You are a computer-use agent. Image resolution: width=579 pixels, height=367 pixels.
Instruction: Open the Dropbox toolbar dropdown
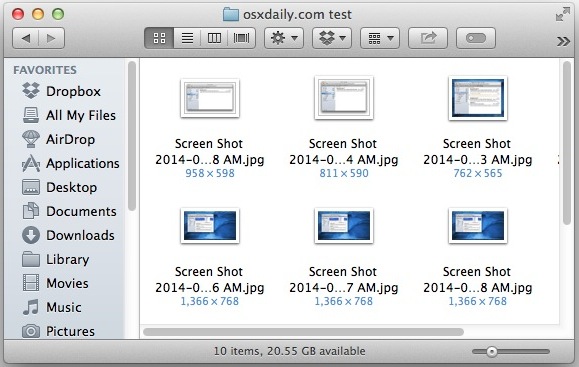pos(332,38)
